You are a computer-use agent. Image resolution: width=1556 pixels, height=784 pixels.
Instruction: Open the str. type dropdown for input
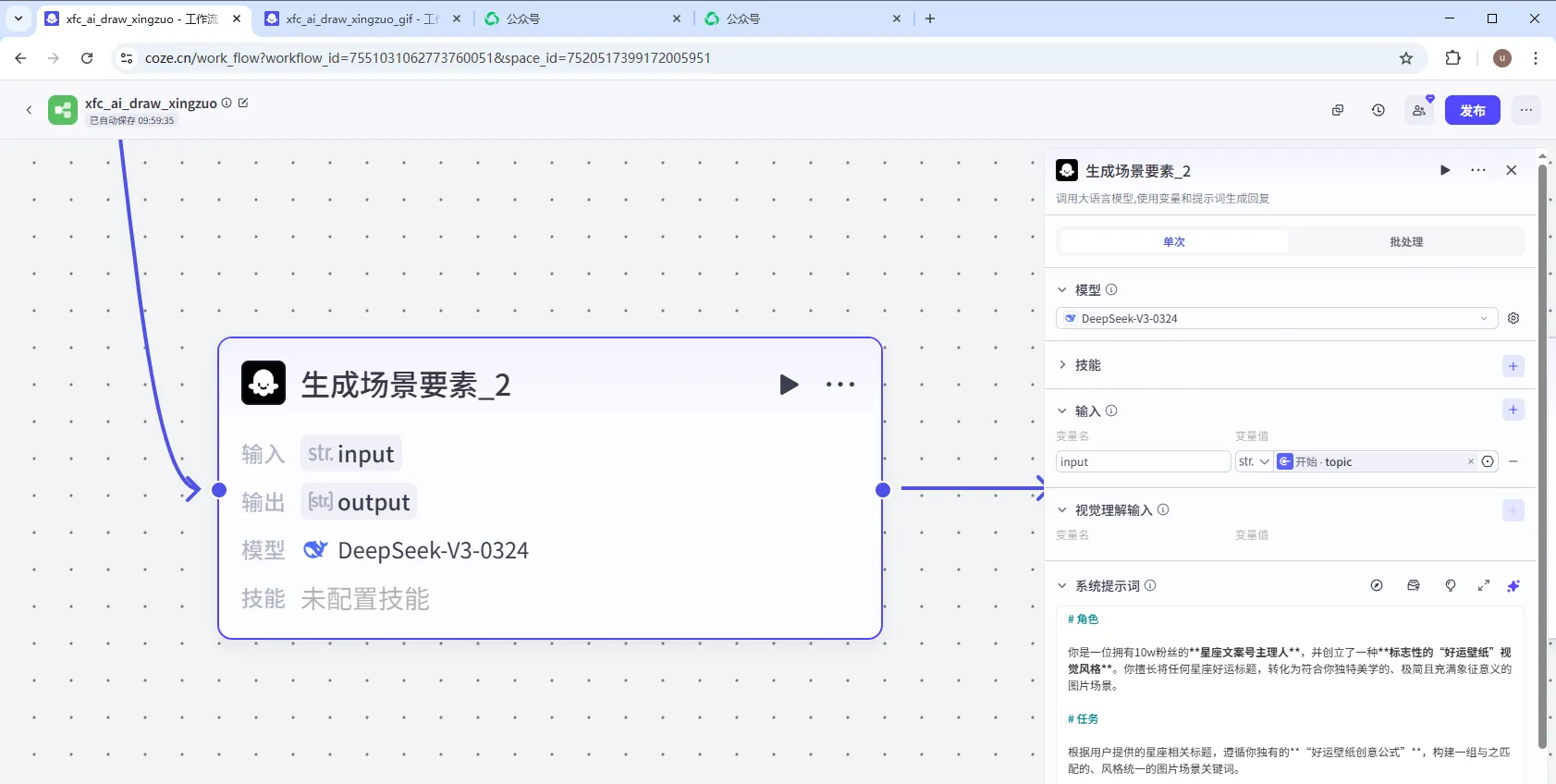point(1254,462)
